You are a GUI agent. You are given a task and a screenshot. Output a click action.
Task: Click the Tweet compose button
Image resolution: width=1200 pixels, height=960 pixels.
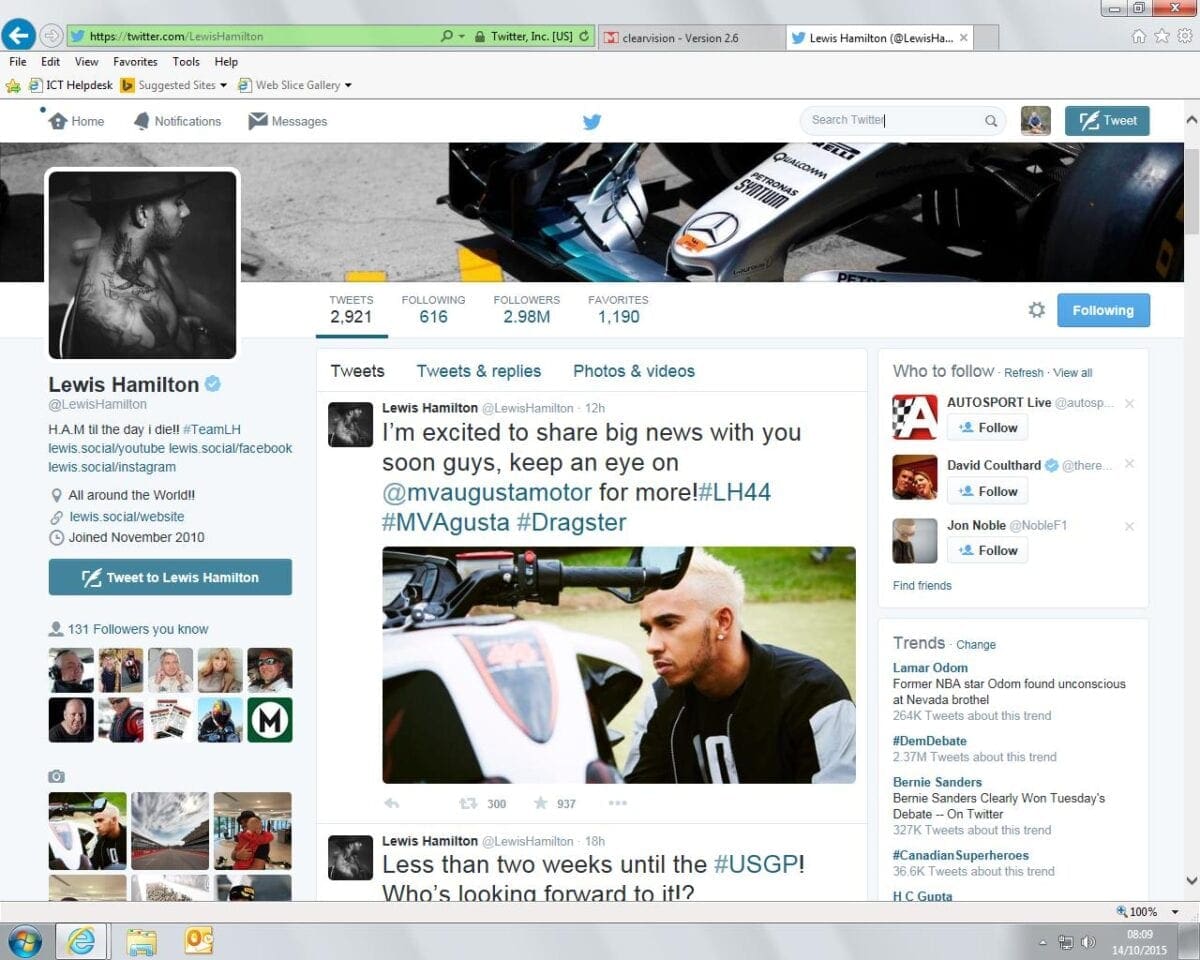coord(1107,121)
